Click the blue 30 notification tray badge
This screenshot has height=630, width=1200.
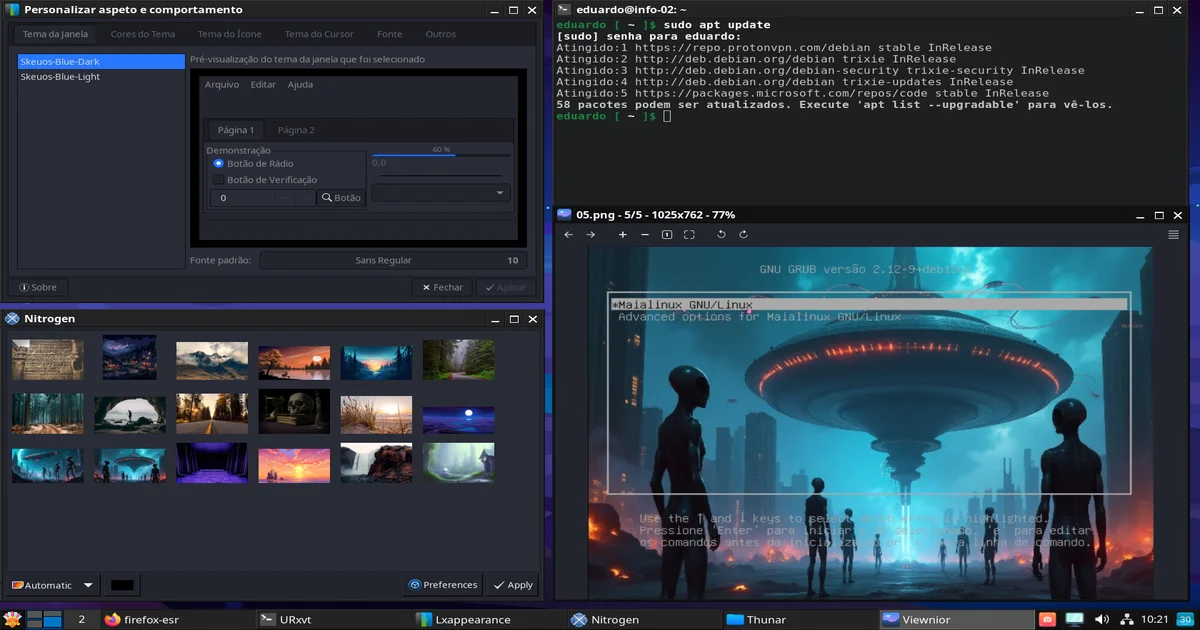point(1185,620)
